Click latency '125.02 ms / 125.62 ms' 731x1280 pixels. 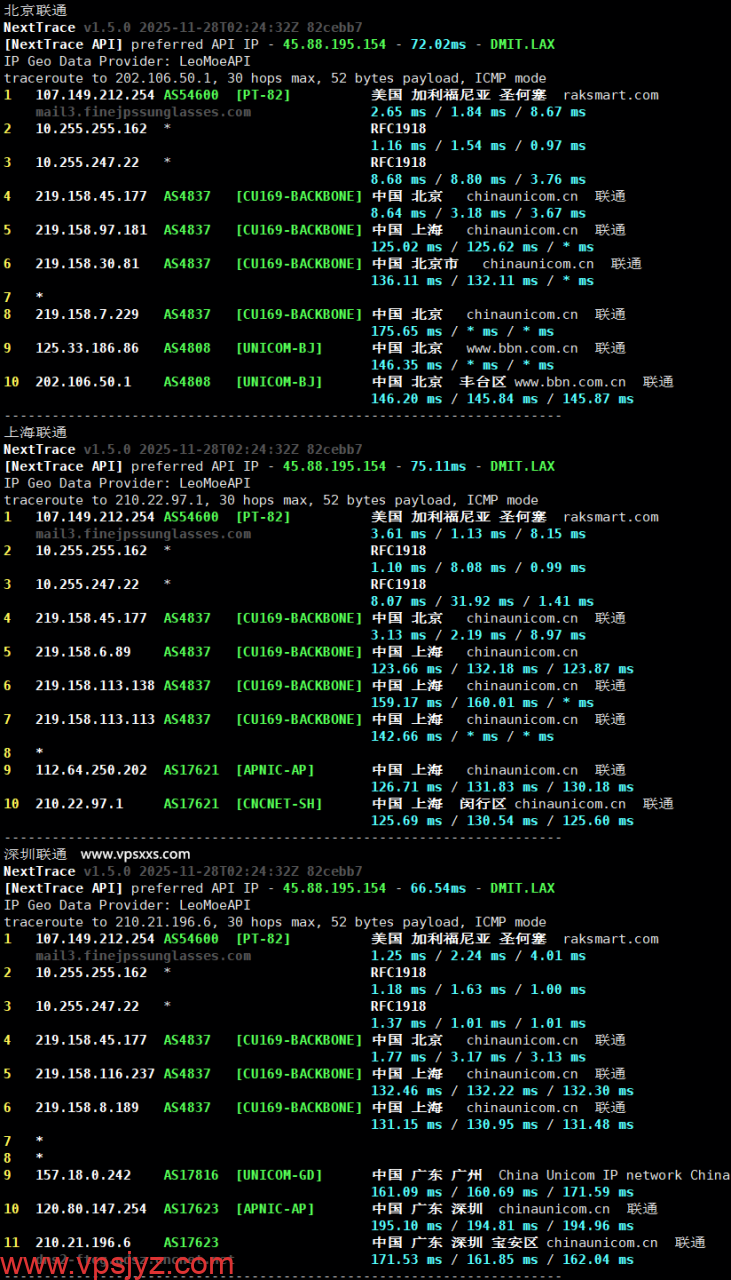(455, 247)
